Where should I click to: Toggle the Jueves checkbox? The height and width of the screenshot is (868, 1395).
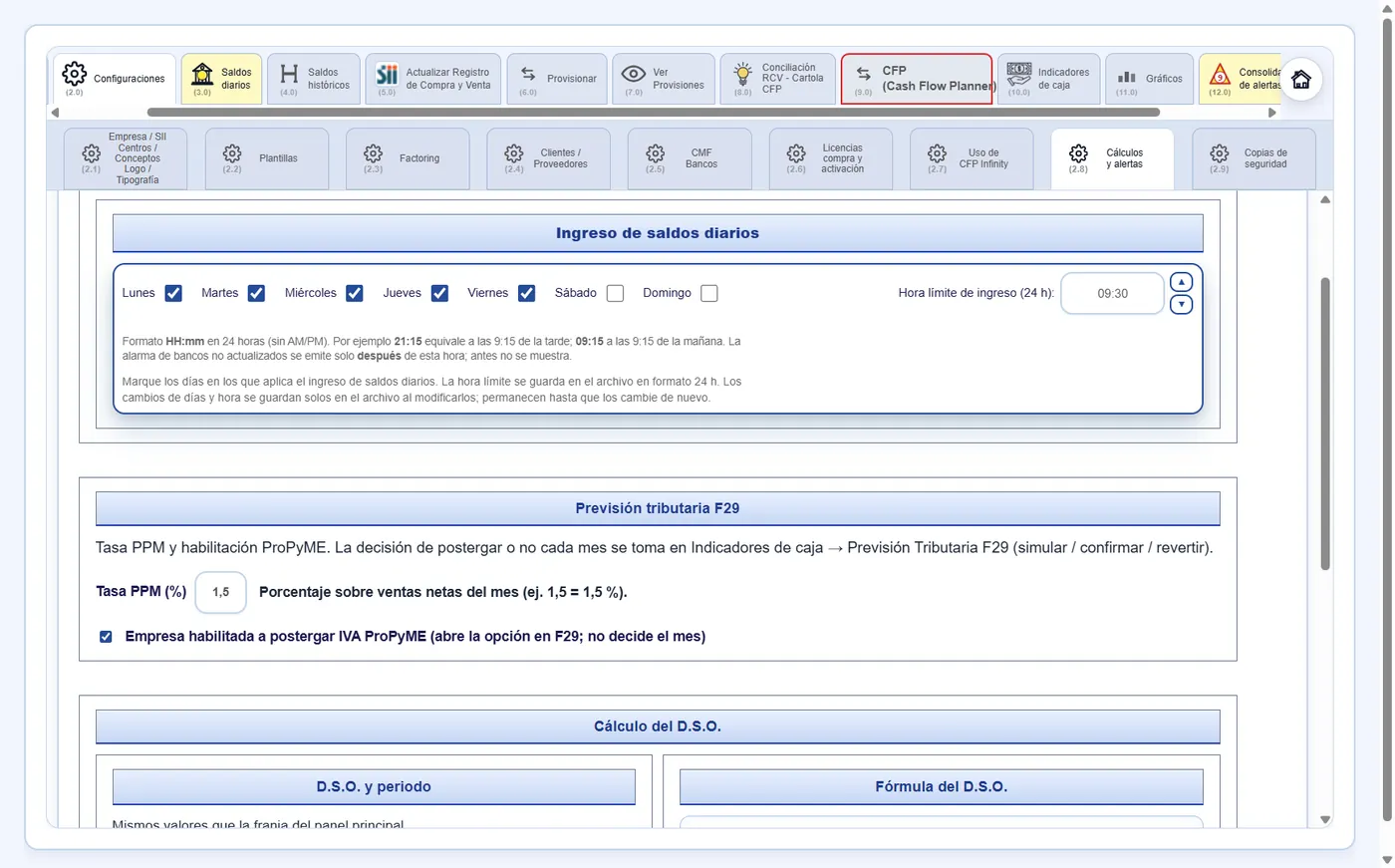439,293
